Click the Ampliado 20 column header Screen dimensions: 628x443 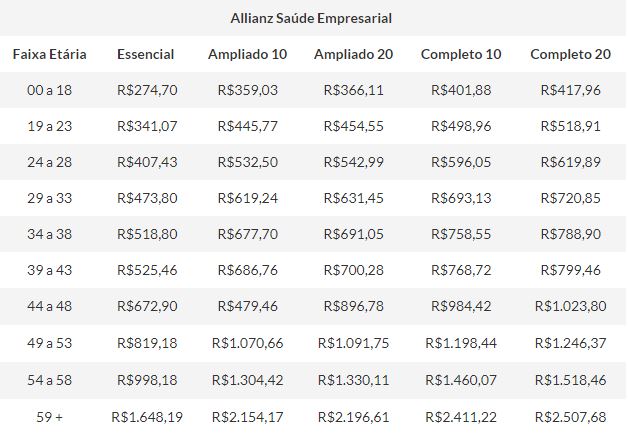pos(354,54)
